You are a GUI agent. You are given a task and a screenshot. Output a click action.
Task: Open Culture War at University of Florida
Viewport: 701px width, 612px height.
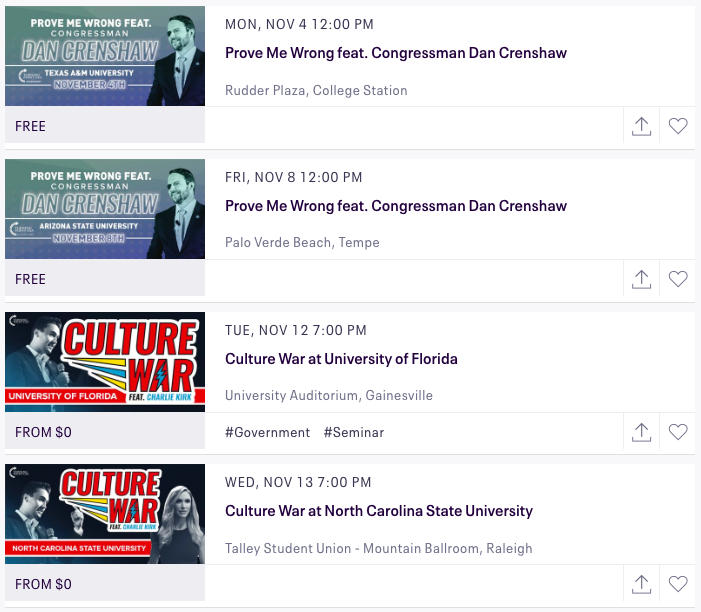(x=341, y=359)
